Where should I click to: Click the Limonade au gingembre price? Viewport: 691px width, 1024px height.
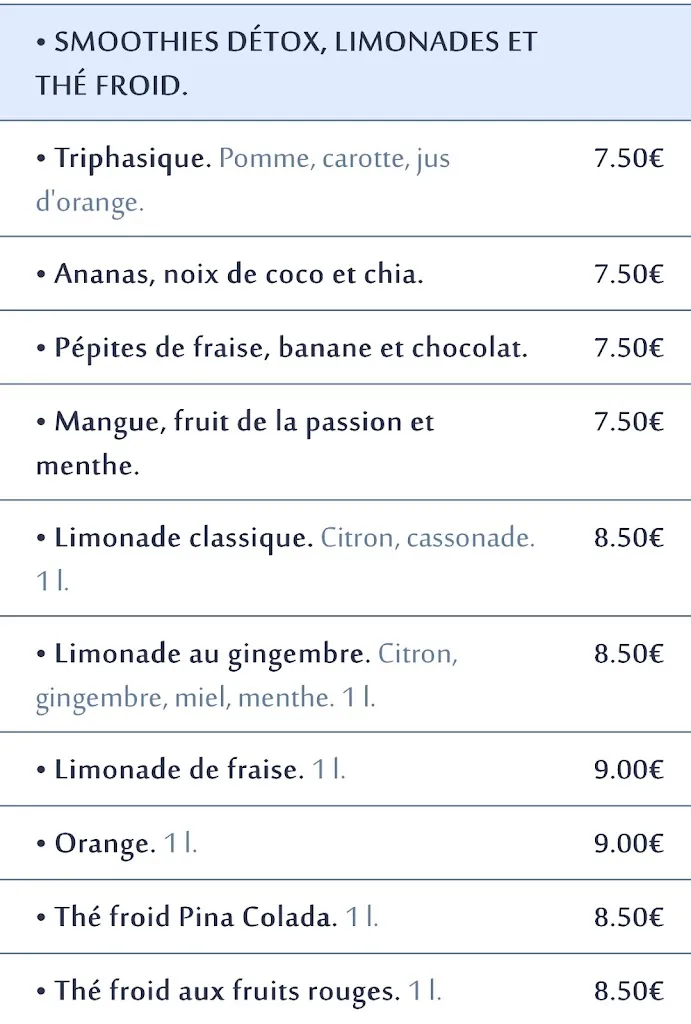click(628, 654)
